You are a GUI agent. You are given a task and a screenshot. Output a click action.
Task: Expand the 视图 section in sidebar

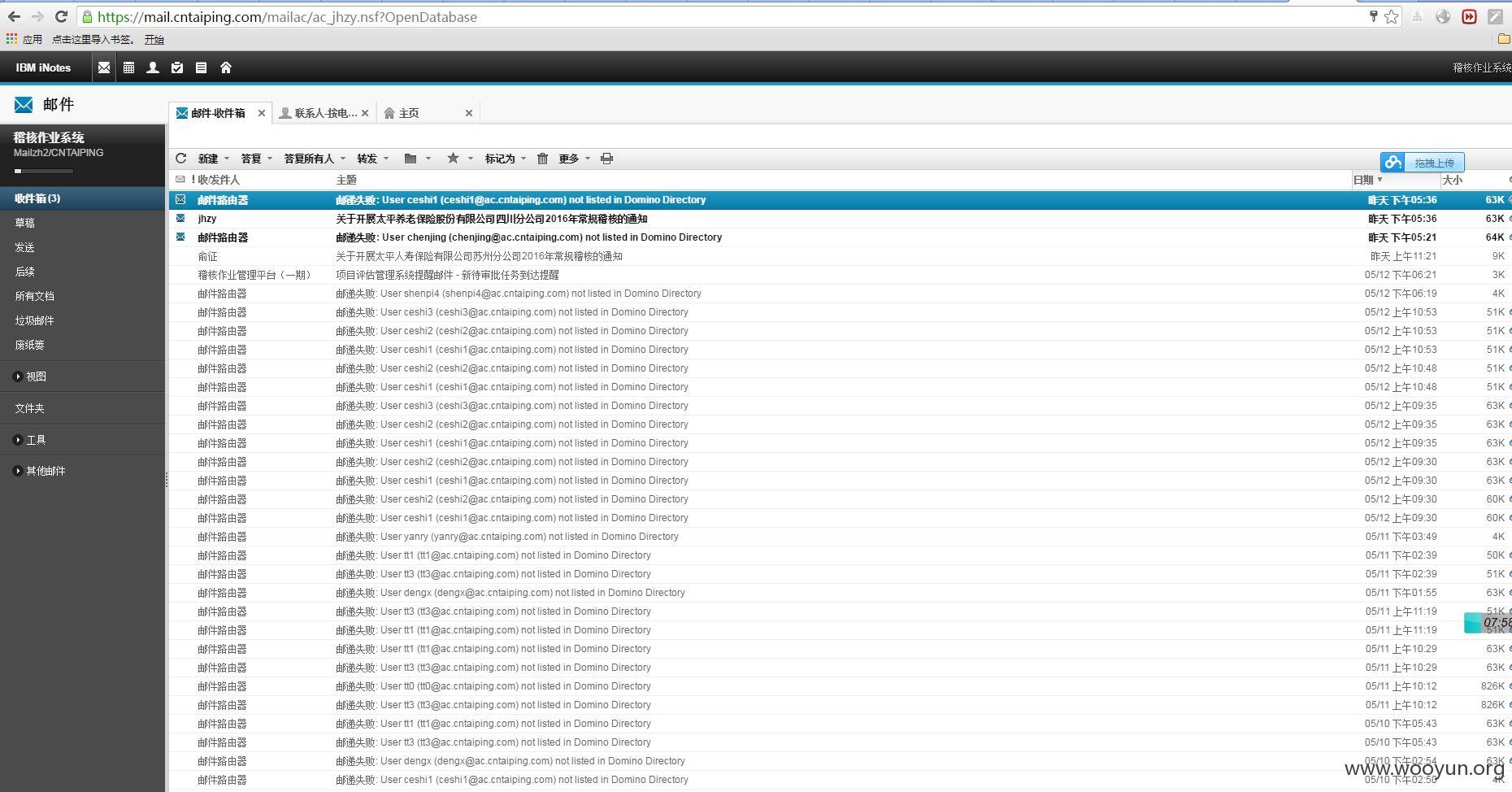coord(18,376)
